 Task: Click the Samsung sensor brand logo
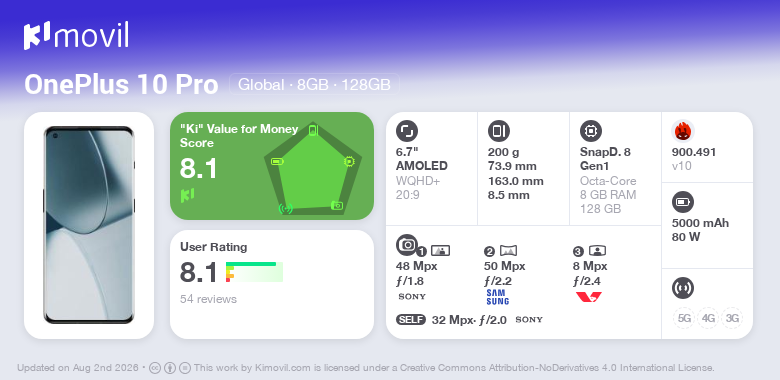[x=497, y=297]
